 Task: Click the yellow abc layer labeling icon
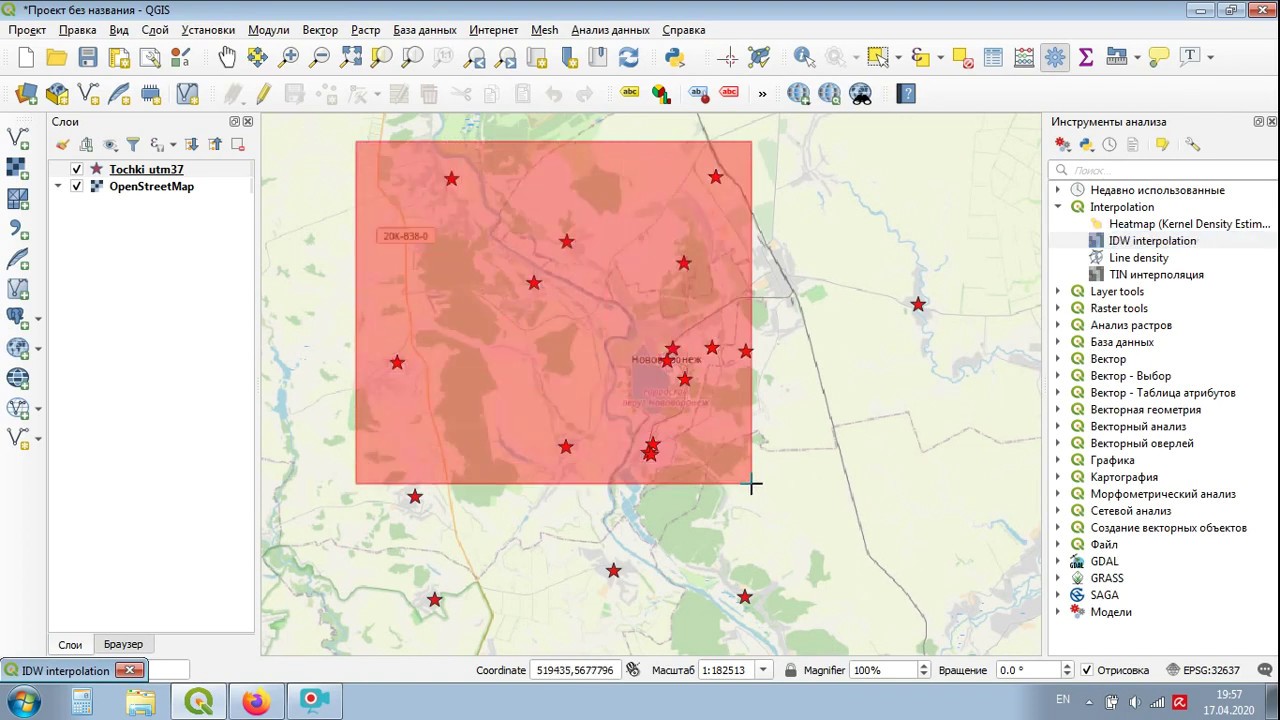(630, 93)
